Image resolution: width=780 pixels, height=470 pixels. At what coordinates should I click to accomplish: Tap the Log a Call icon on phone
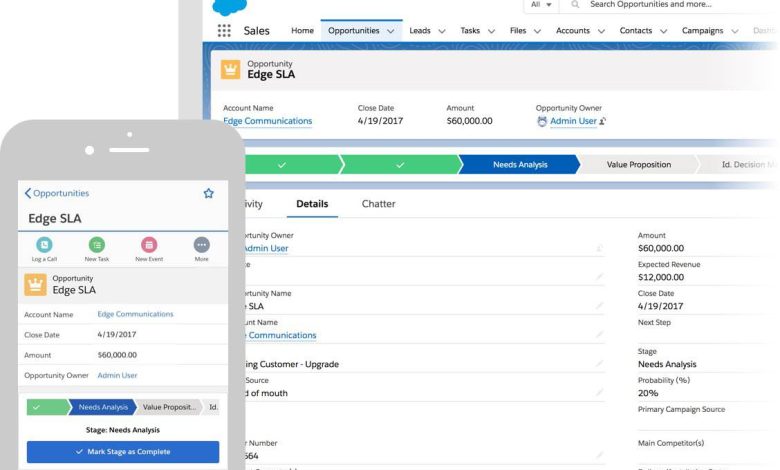pyautogui.click(x=44, y=245)
